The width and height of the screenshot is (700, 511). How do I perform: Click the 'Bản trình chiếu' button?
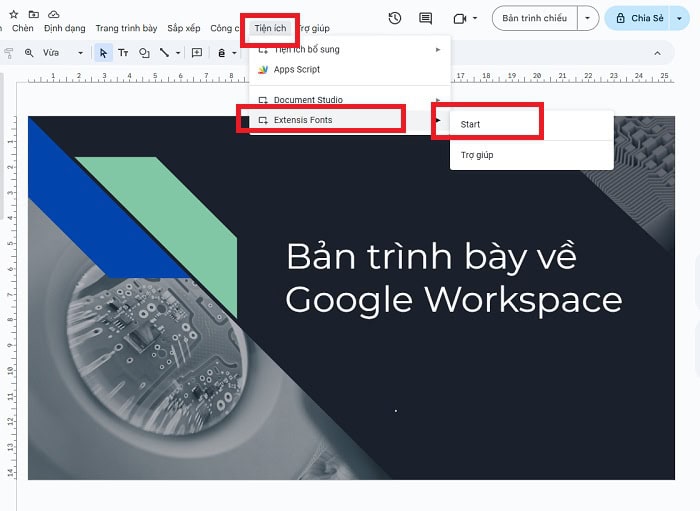click(534, 18)
